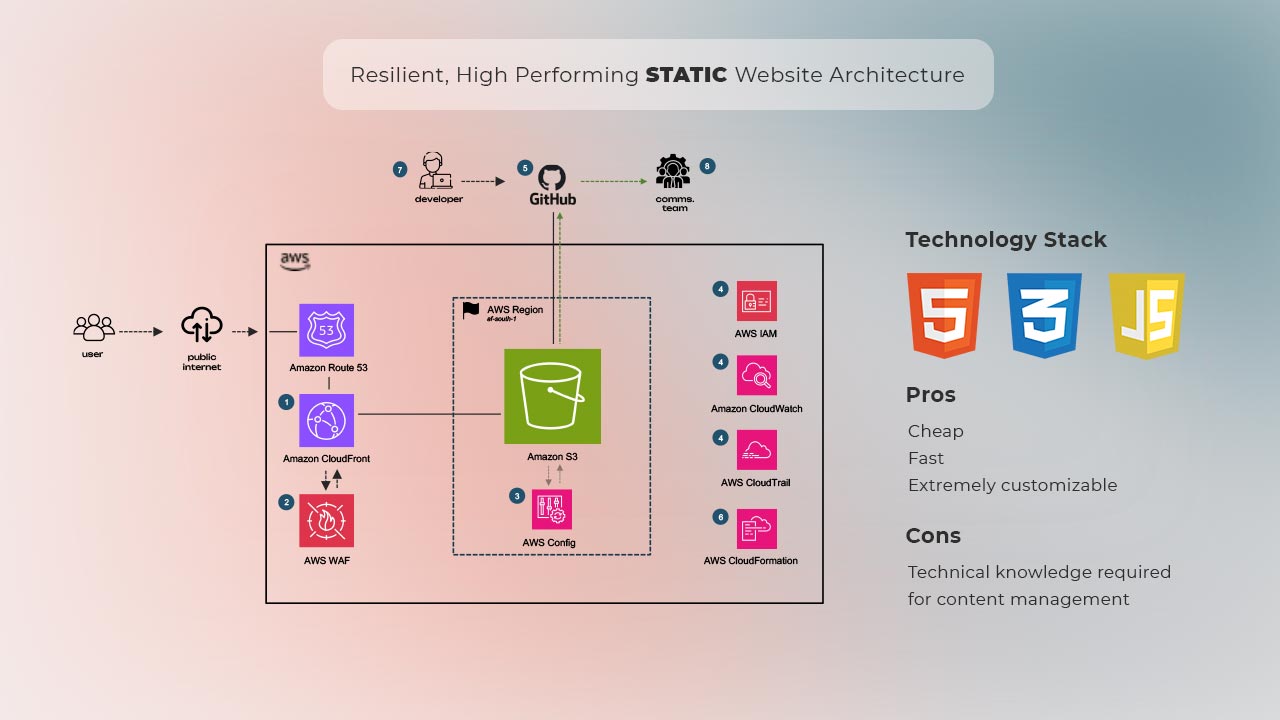Image resolution: width=1280 pixels, height=720 pixels.
Task: Click the Technical knowledge required text
Action: click(x=1039, y=572)
